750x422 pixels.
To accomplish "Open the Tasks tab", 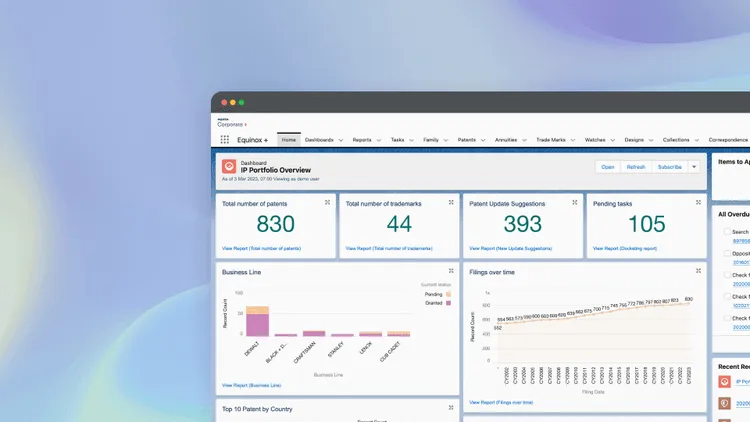I will (x=397, y=140).
